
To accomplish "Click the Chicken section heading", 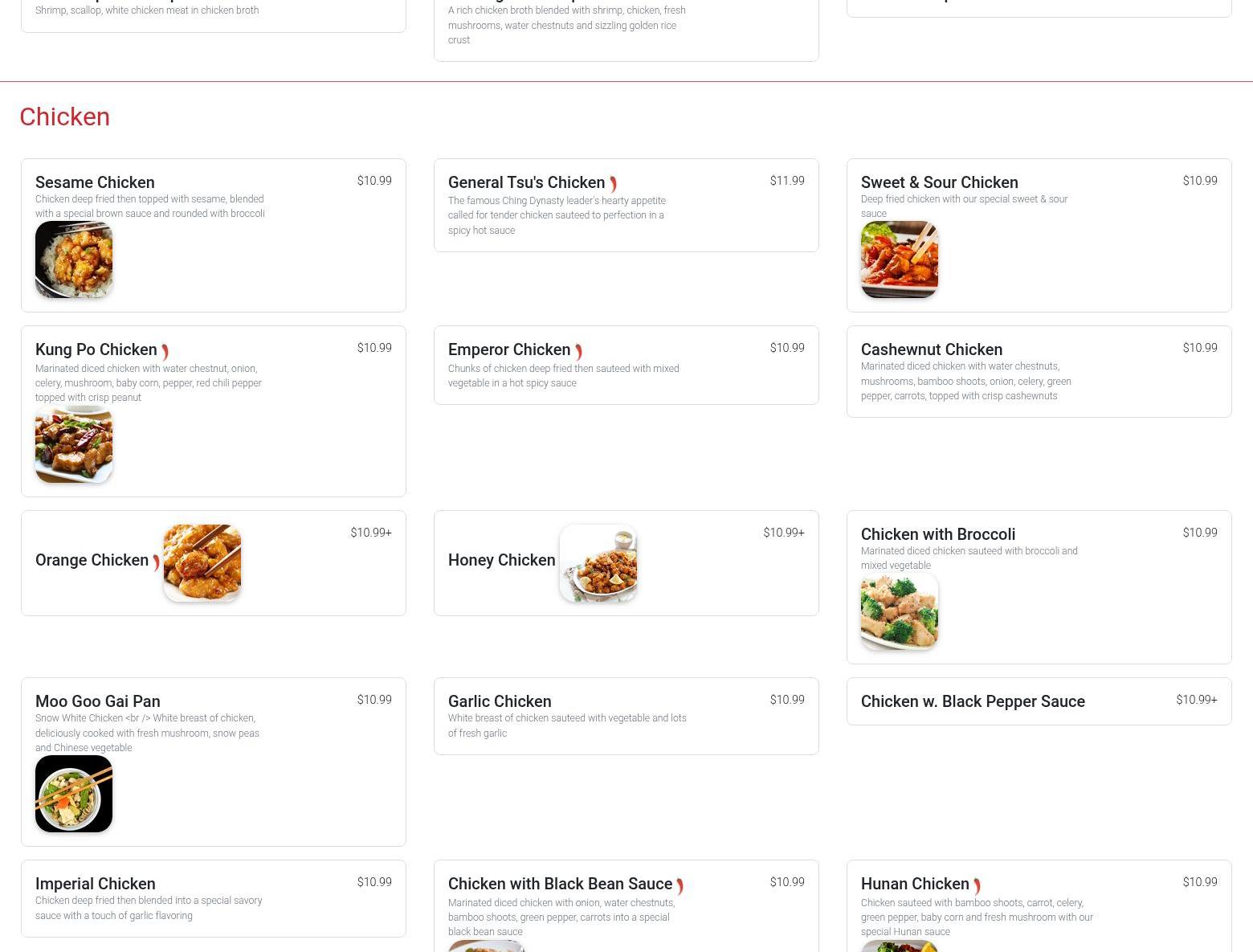I will point(64,116).
